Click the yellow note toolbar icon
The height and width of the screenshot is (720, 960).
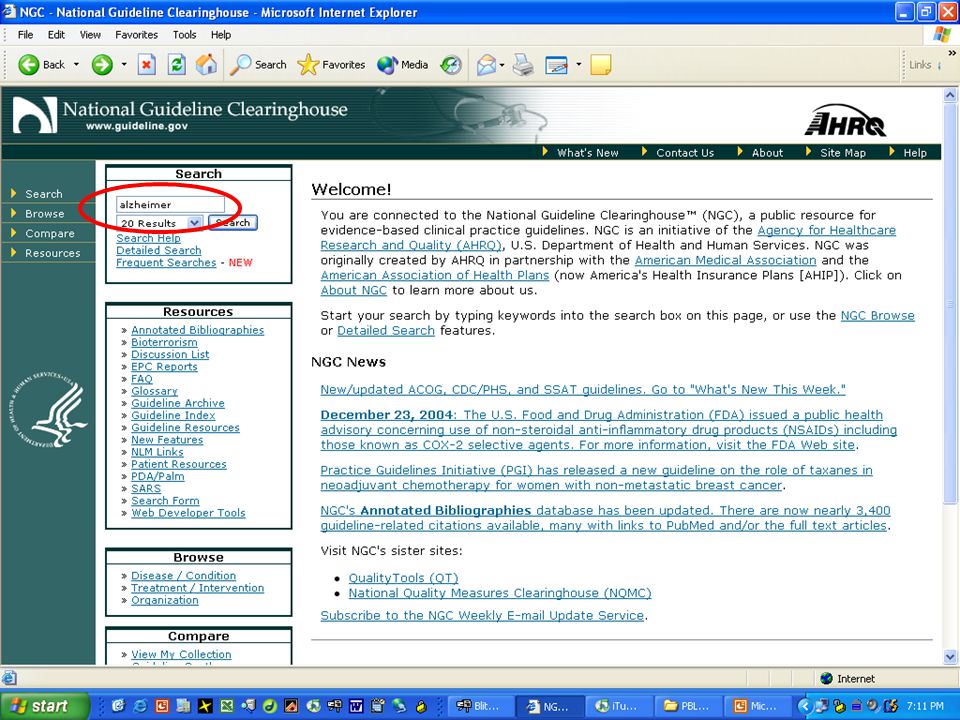click(x=601, y=64)
